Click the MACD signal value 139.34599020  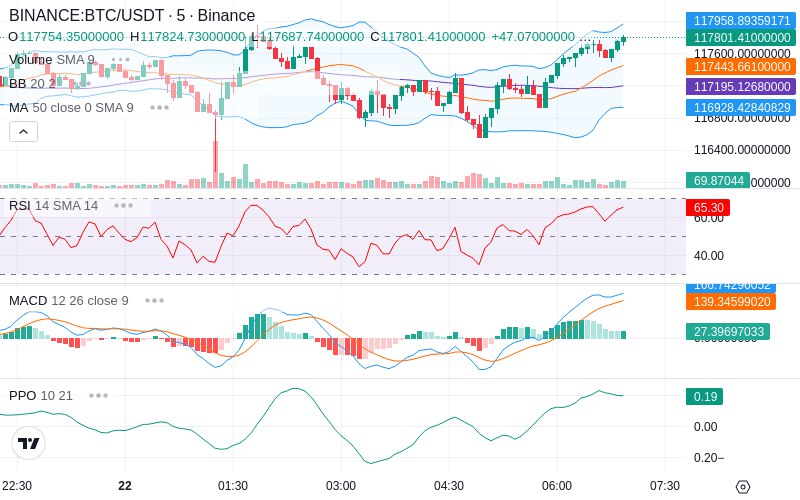pyautogui.click(x=731, y=301)
